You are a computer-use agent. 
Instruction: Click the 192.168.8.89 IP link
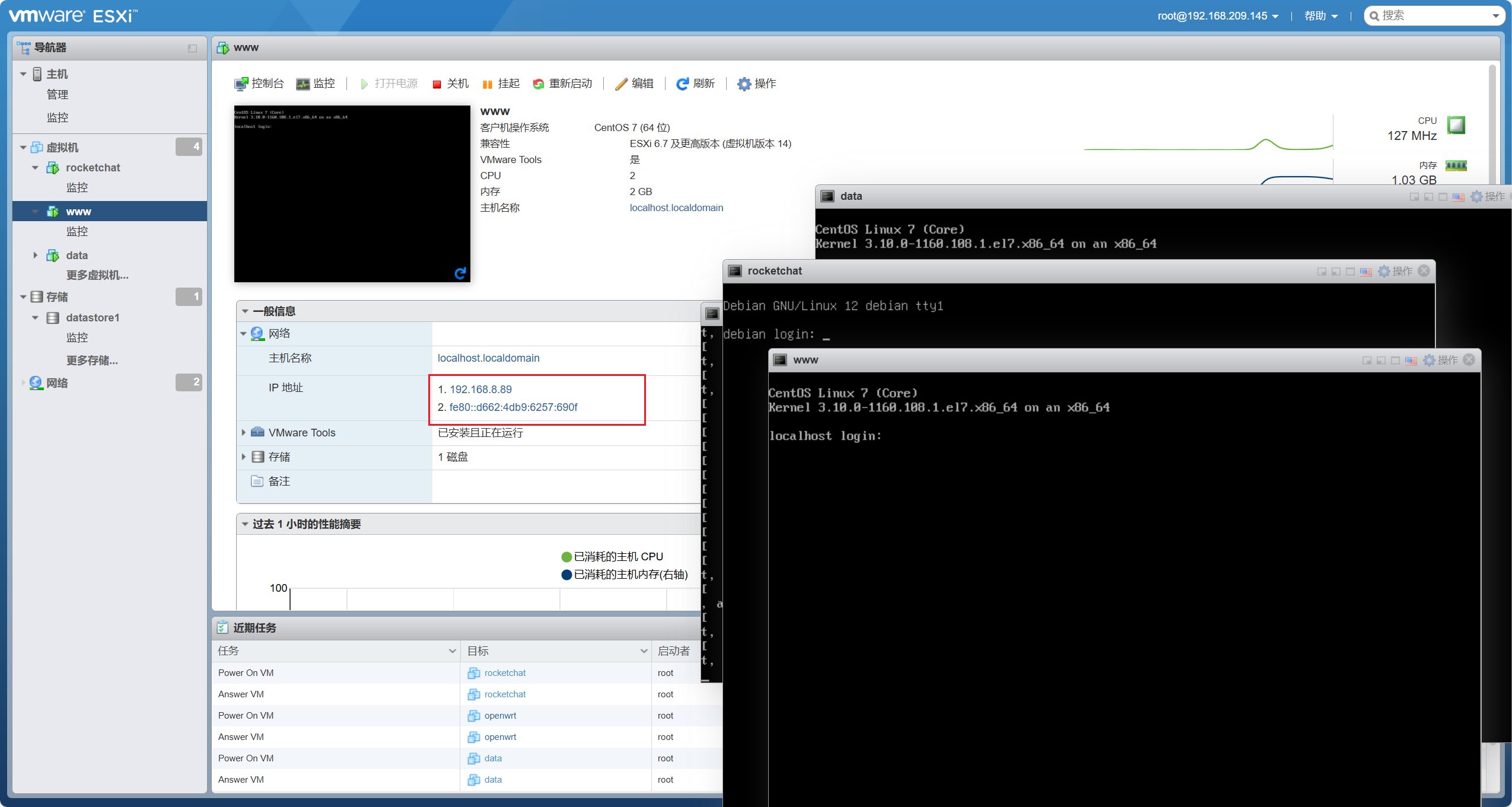(480, 390)
